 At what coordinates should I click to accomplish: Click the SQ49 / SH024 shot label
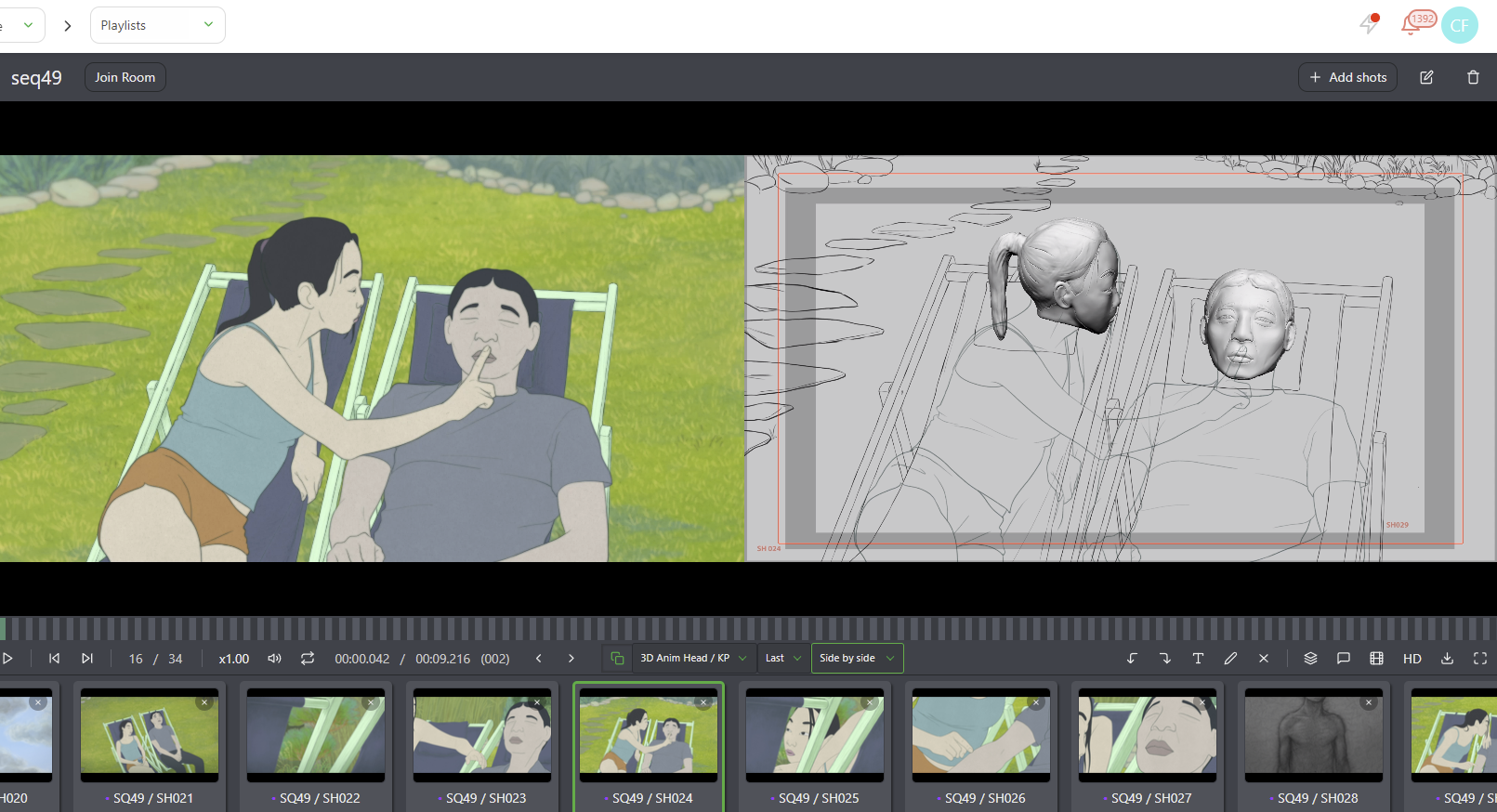click(652, 798)
